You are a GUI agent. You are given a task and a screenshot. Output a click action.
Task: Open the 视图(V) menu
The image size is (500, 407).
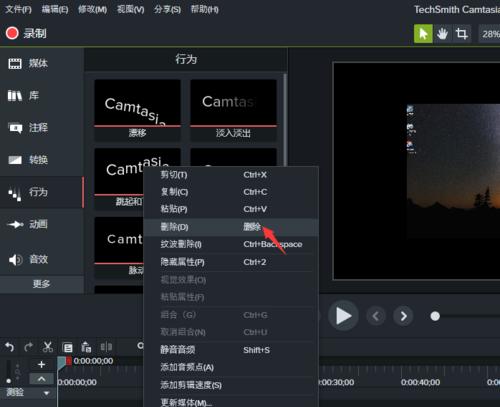130,9
